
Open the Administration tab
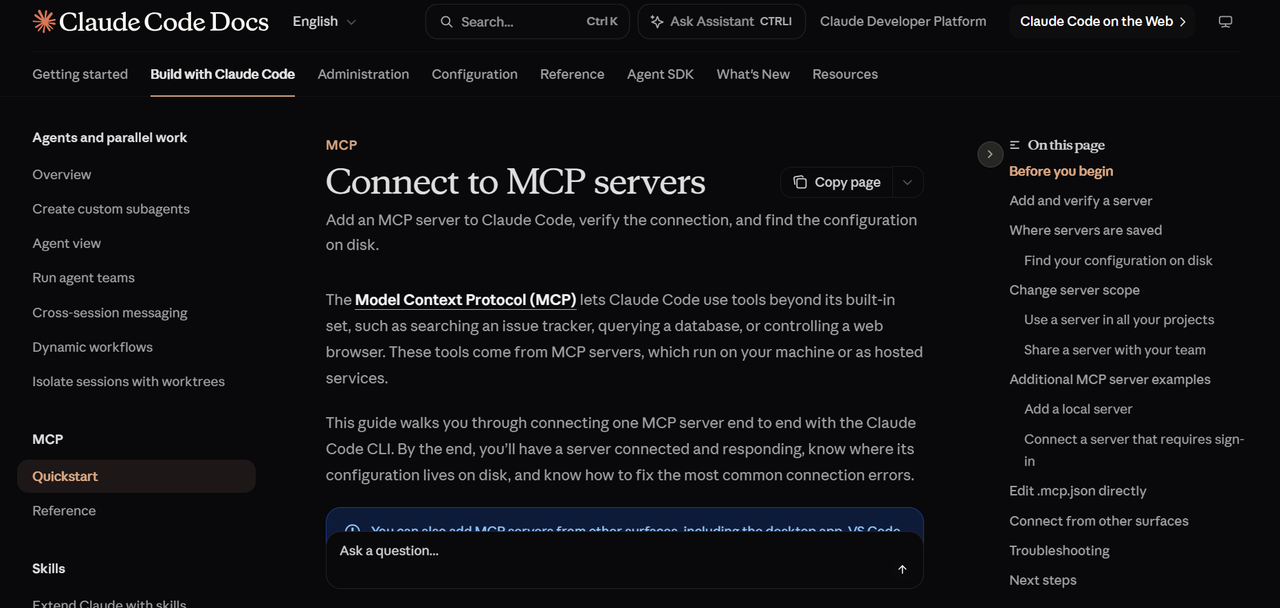point(363,74)
